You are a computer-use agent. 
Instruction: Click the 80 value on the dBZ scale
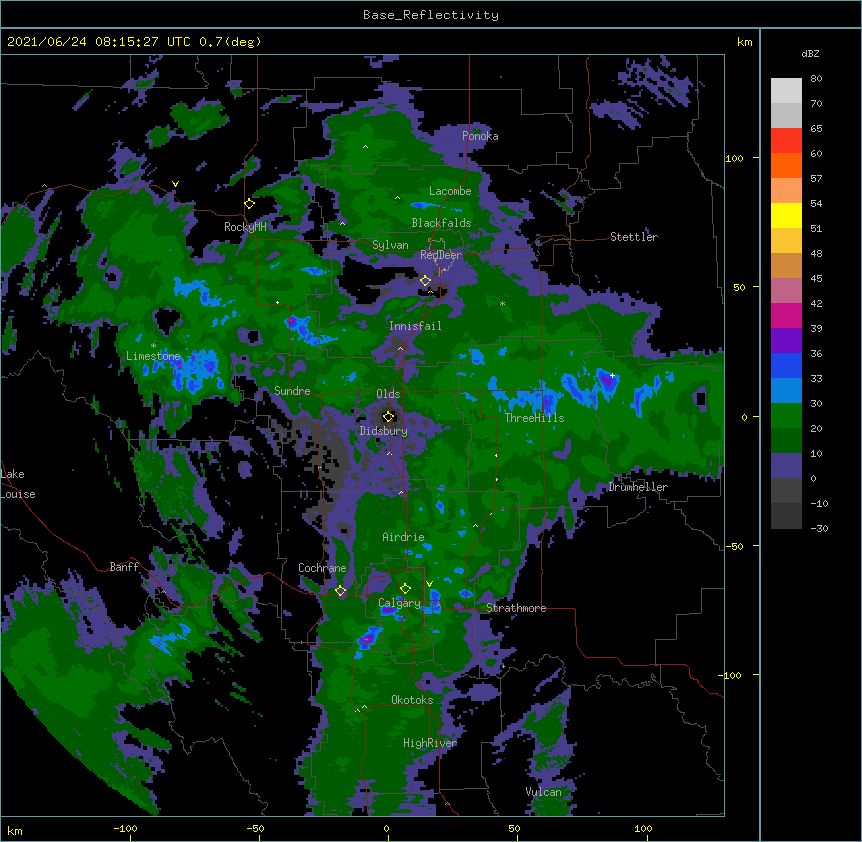pos(816,79)
